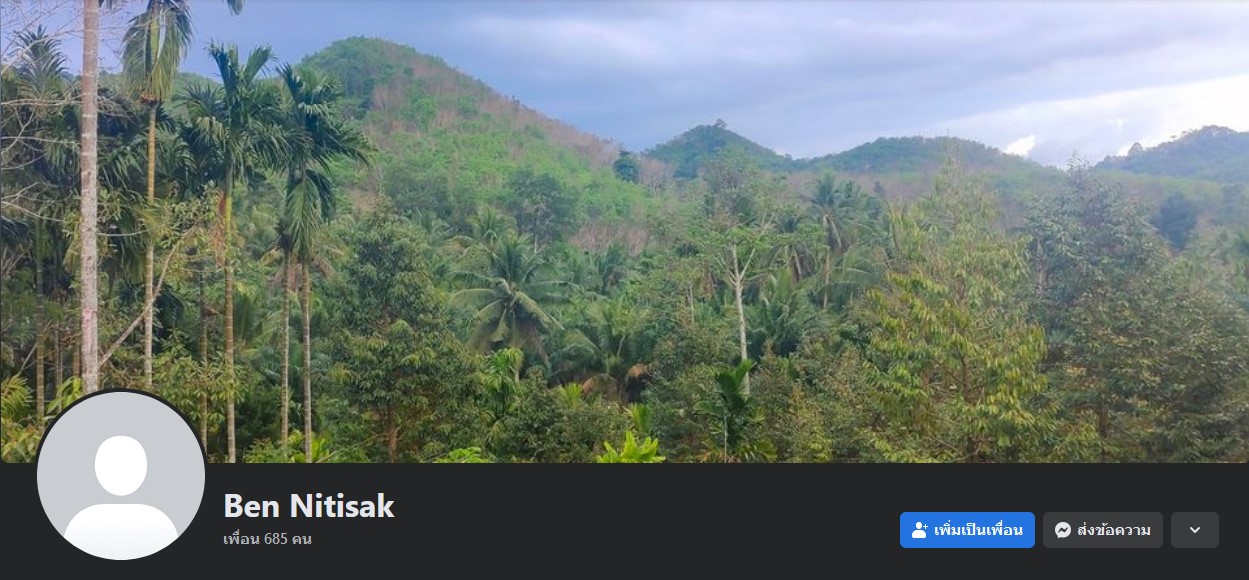Click the ส่งข้อความ send message button
The width and height of the screenshot is (1249, 580).
[x=1103, y=530]
